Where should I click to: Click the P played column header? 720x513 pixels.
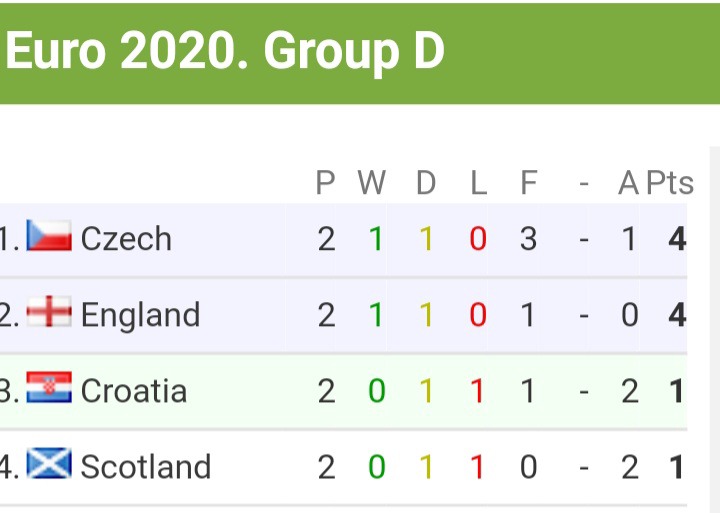(x=326, y=183)
